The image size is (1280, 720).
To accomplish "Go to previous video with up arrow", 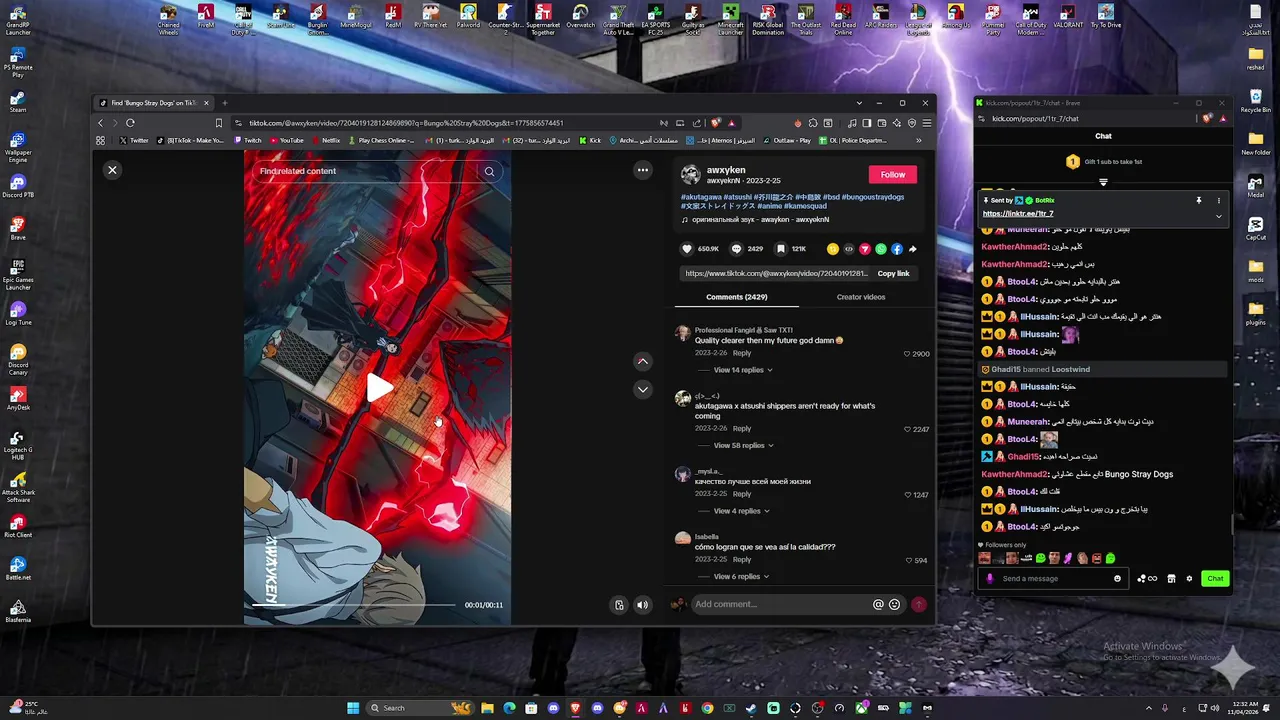I will pos(643,361).
